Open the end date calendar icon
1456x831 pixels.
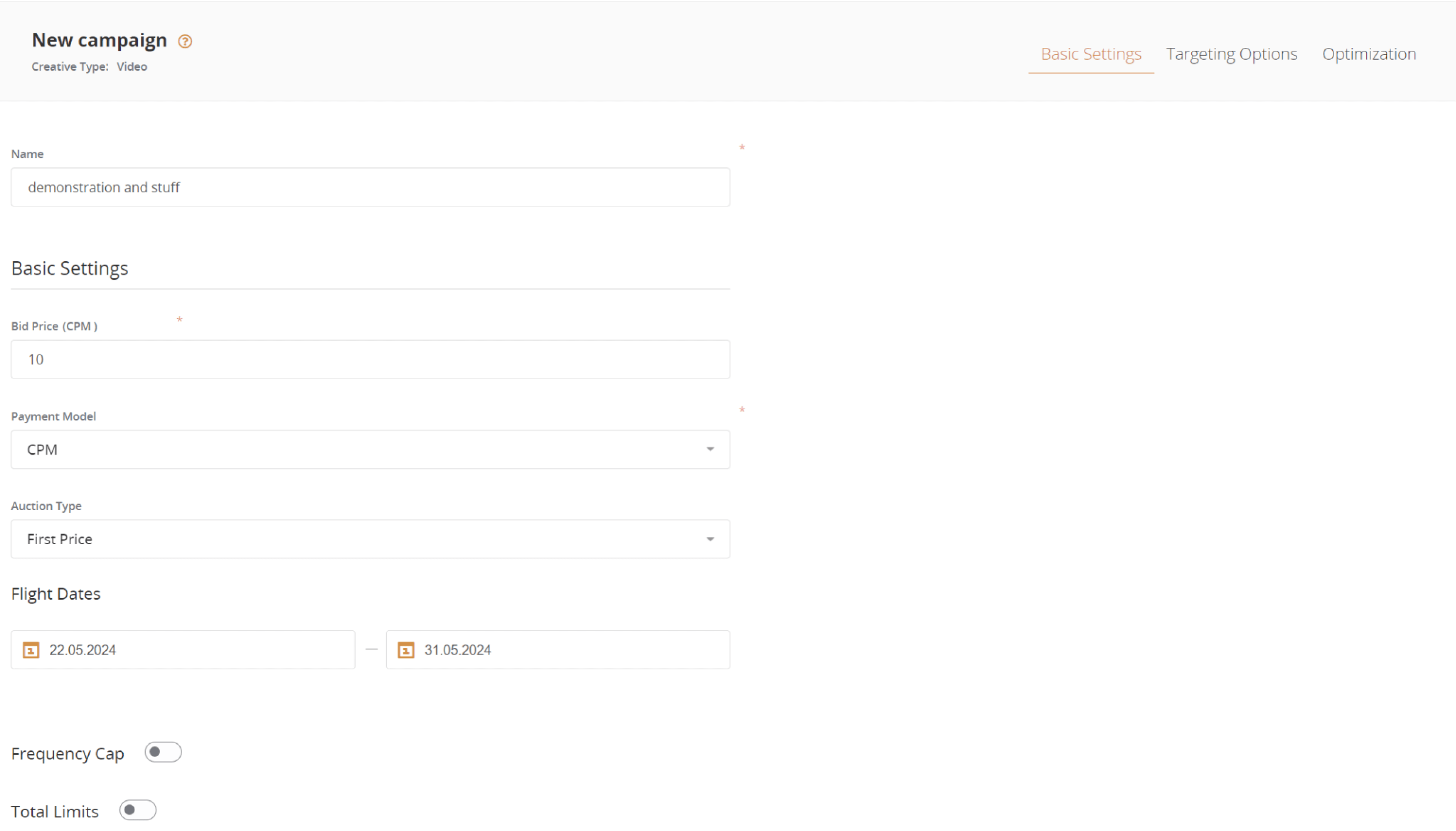tap(406, 650)
